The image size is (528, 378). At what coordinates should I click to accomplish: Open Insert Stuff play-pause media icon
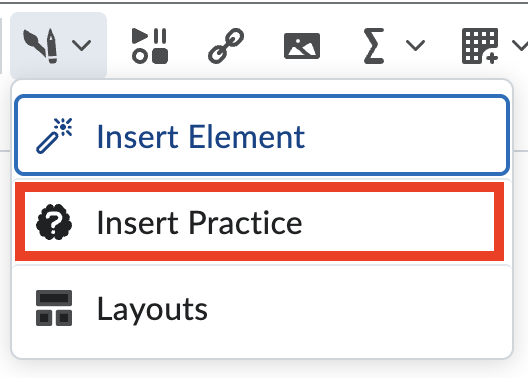click(x=150, y=45)
